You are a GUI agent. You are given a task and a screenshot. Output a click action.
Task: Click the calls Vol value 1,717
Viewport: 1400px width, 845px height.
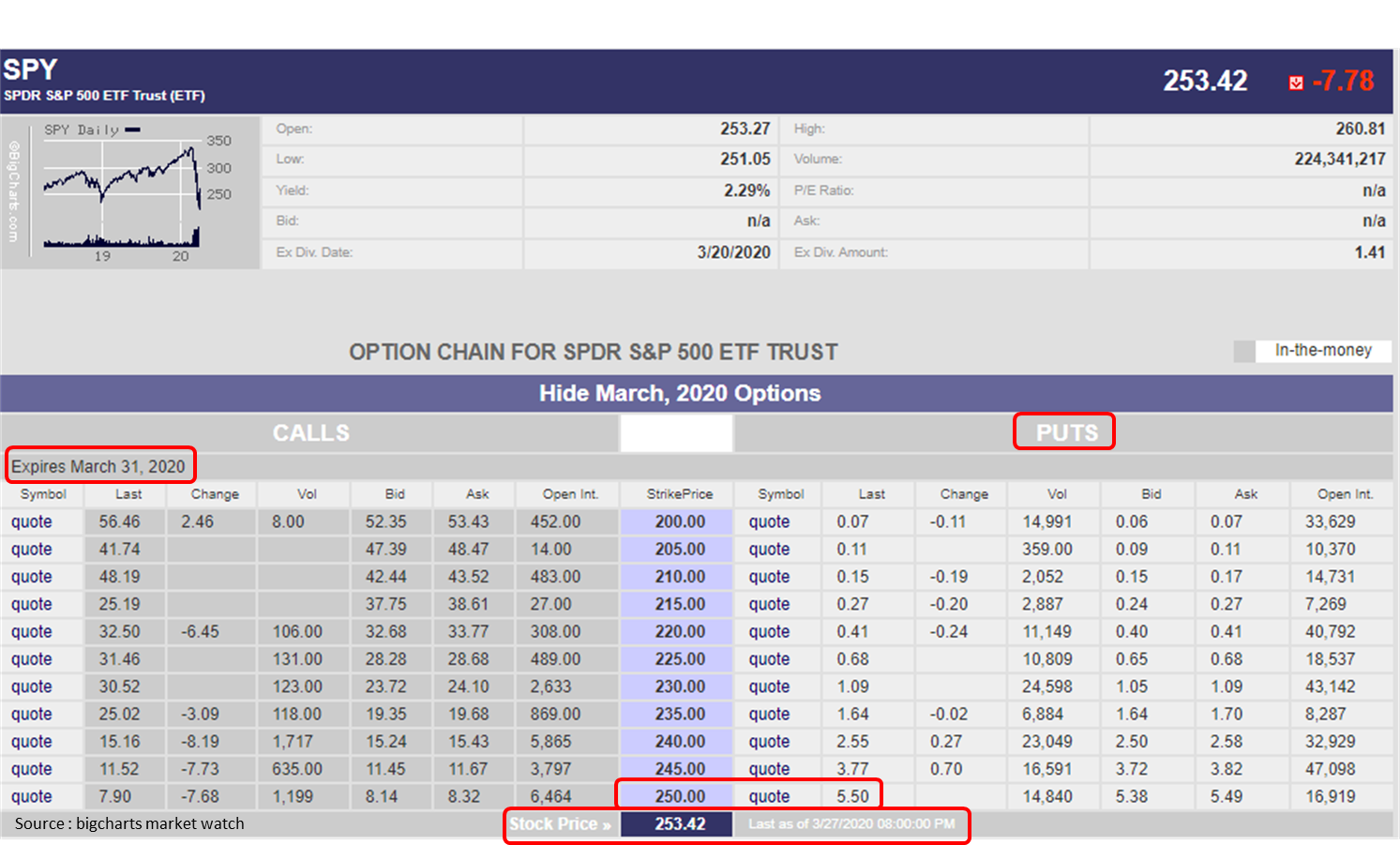tap(293, 742)
